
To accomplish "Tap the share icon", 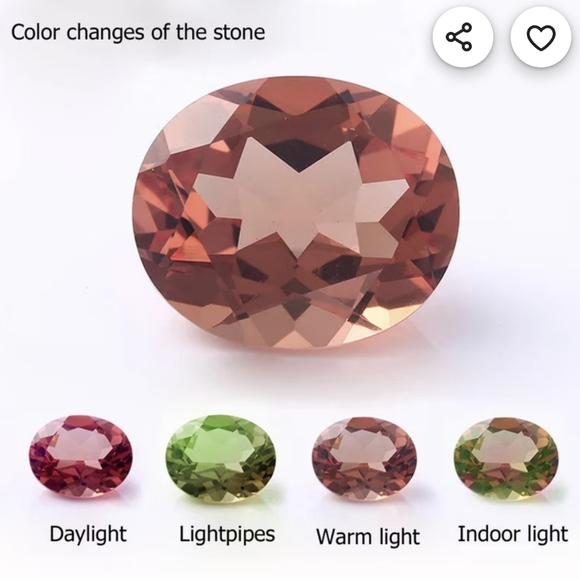I will tap(463, 37).
